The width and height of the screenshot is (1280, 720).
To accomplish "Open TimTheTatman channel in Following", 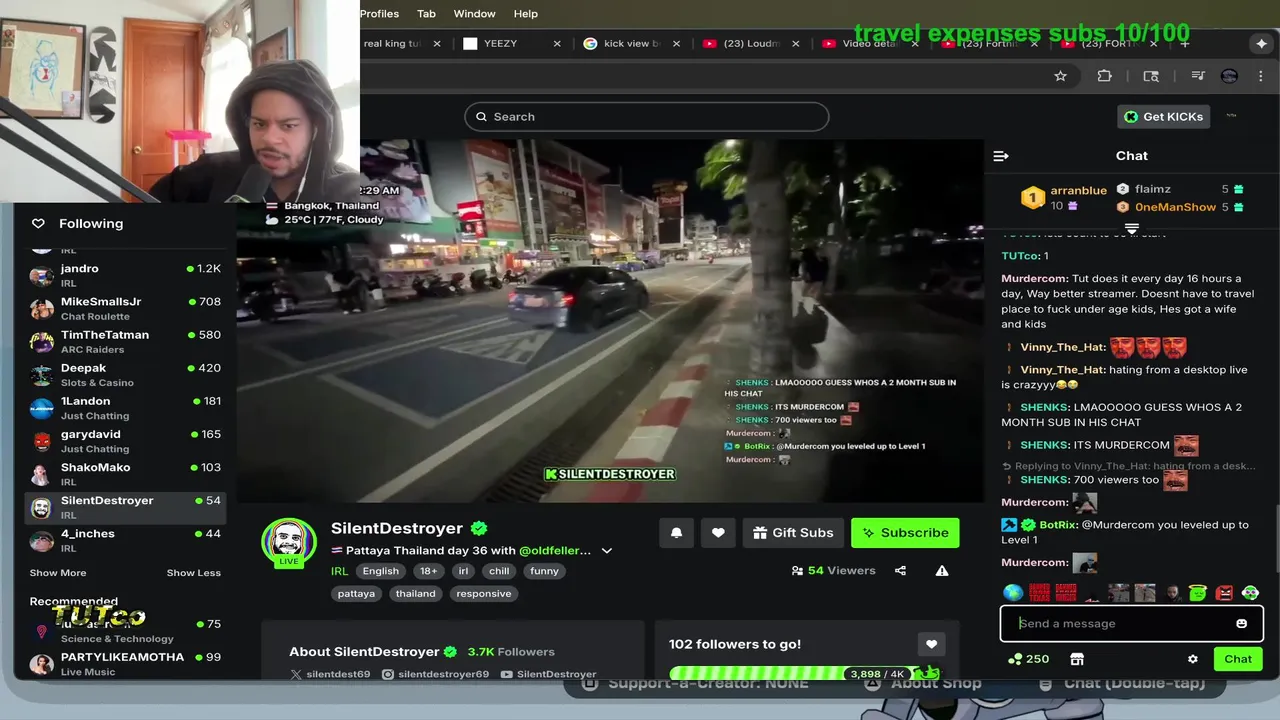I will point(125,341).
